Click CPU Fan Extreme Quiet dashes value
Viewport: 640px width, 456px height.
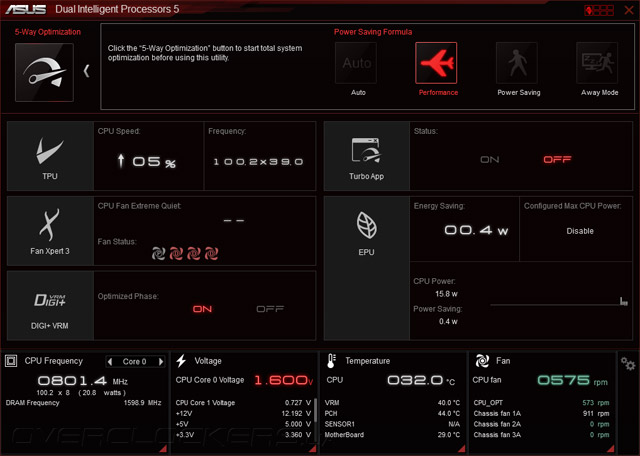[x=234, y=220]
